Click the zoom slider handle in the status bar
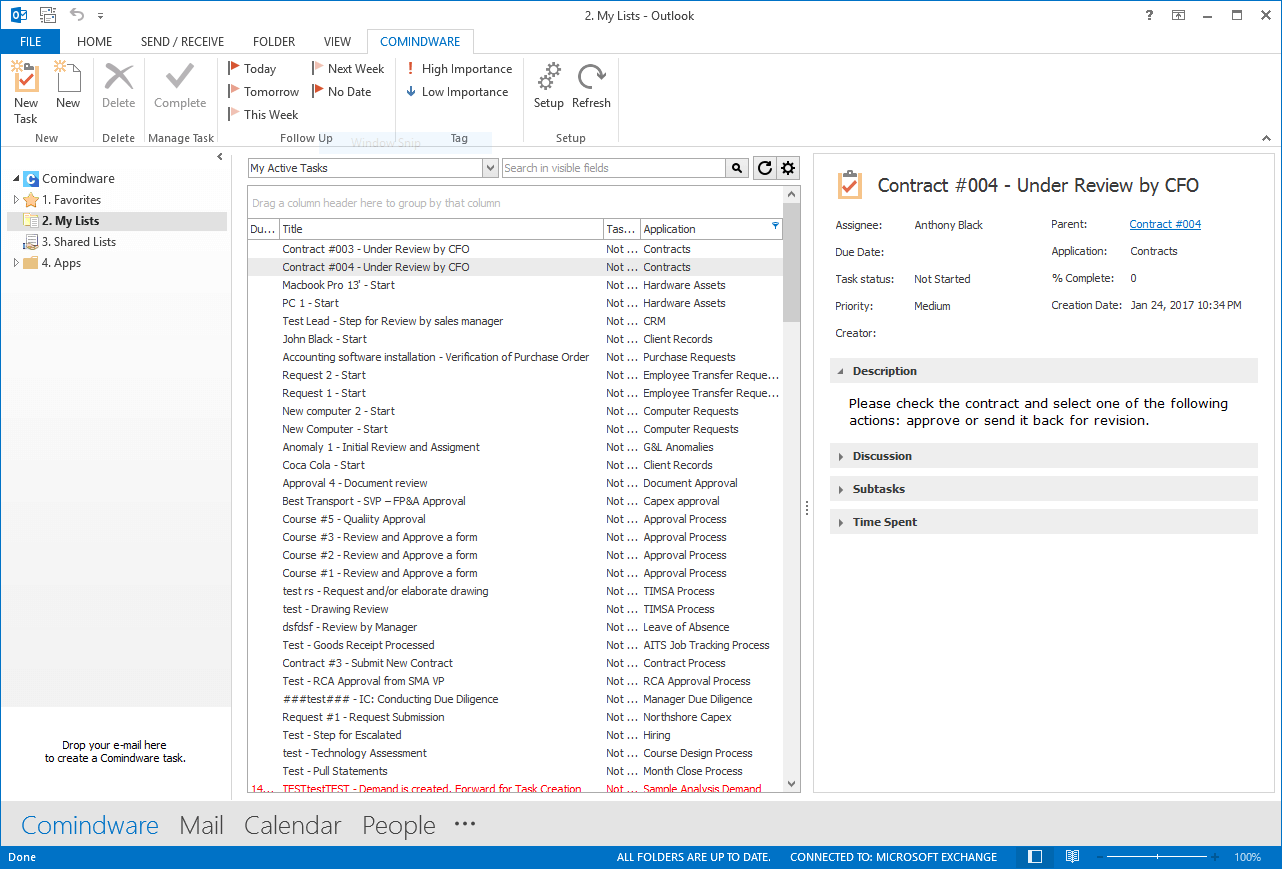The image size is (1282, 869). 1159,857
